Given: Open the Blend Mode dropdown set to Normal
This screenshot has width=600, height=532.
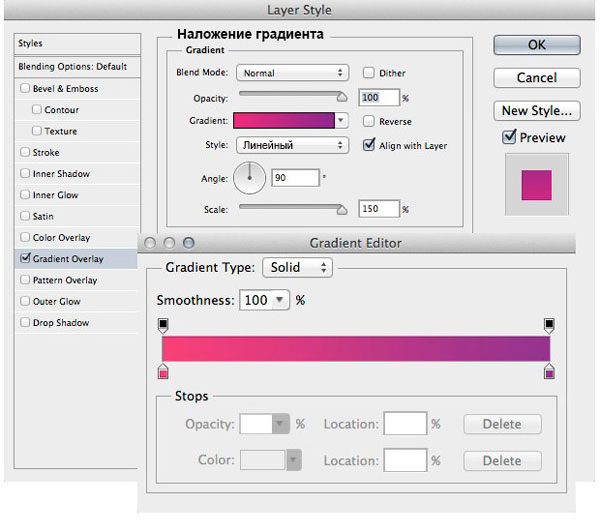Looking at the screenshot, I should [x=292, y=73].
